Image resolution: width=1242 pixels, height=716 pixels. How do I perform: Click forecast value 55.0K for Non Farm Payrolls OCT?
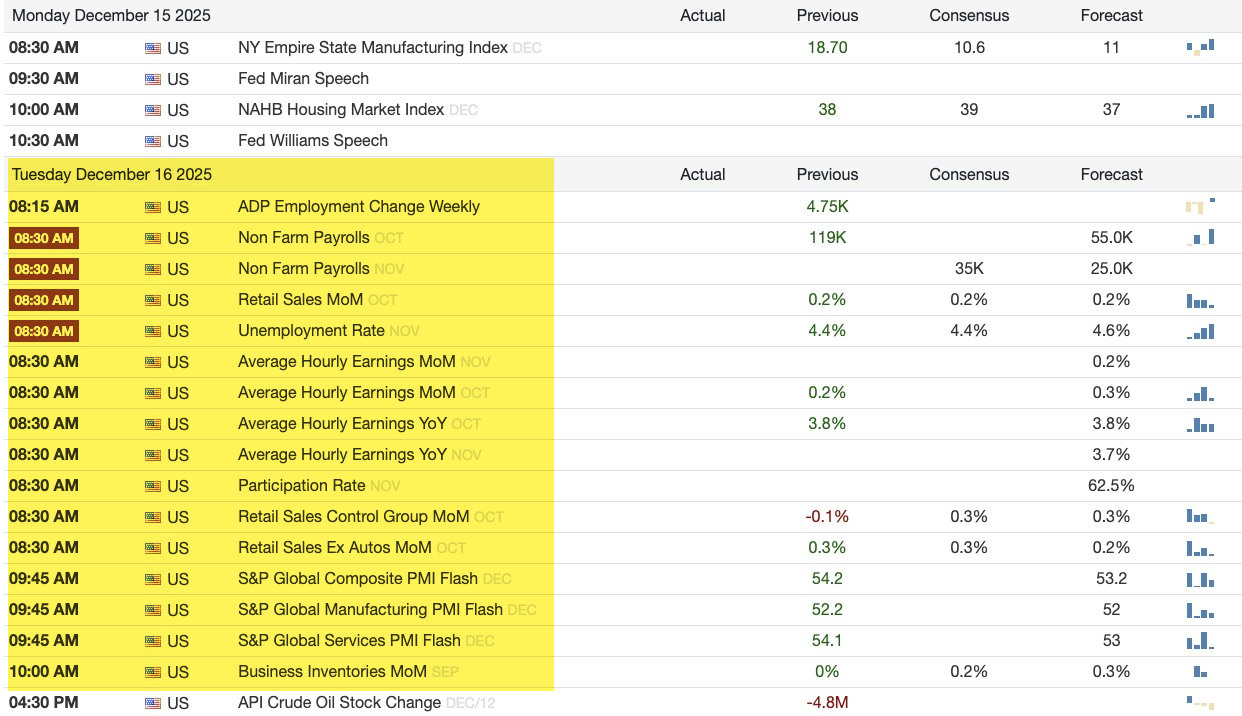pyautogui.click(x=1111, y=238)
